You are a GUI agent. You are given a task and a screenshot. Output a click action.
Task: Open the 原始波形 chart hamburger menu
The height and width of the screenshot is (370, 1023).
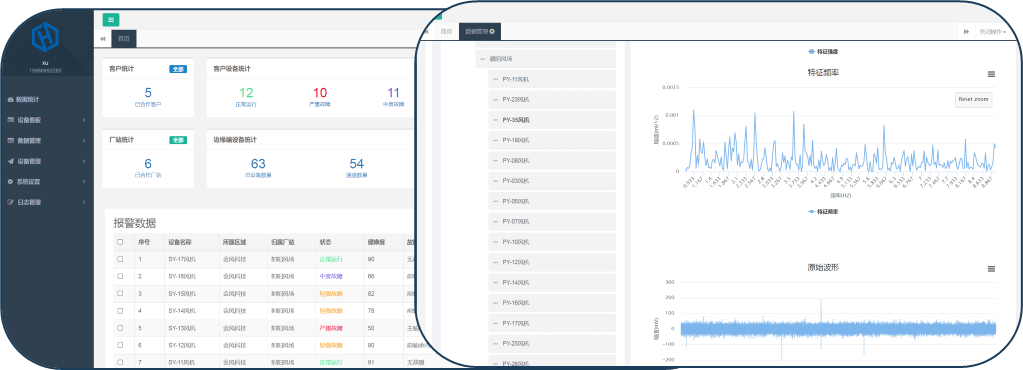991,269
